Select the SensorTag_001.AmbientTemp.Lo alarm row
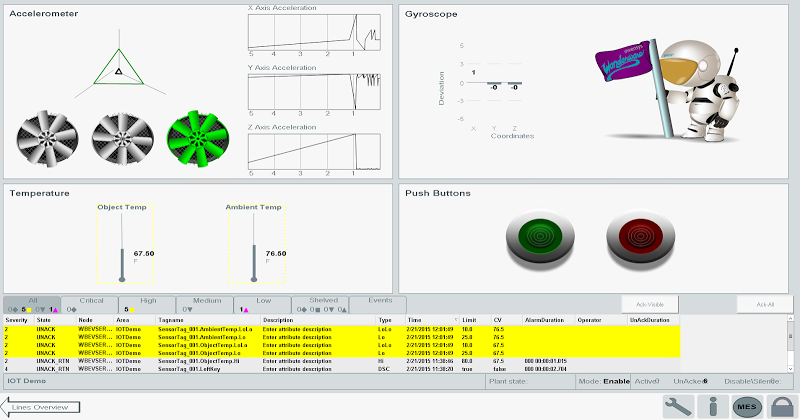Viewport: 800px width, 420px height. (342, 337)
